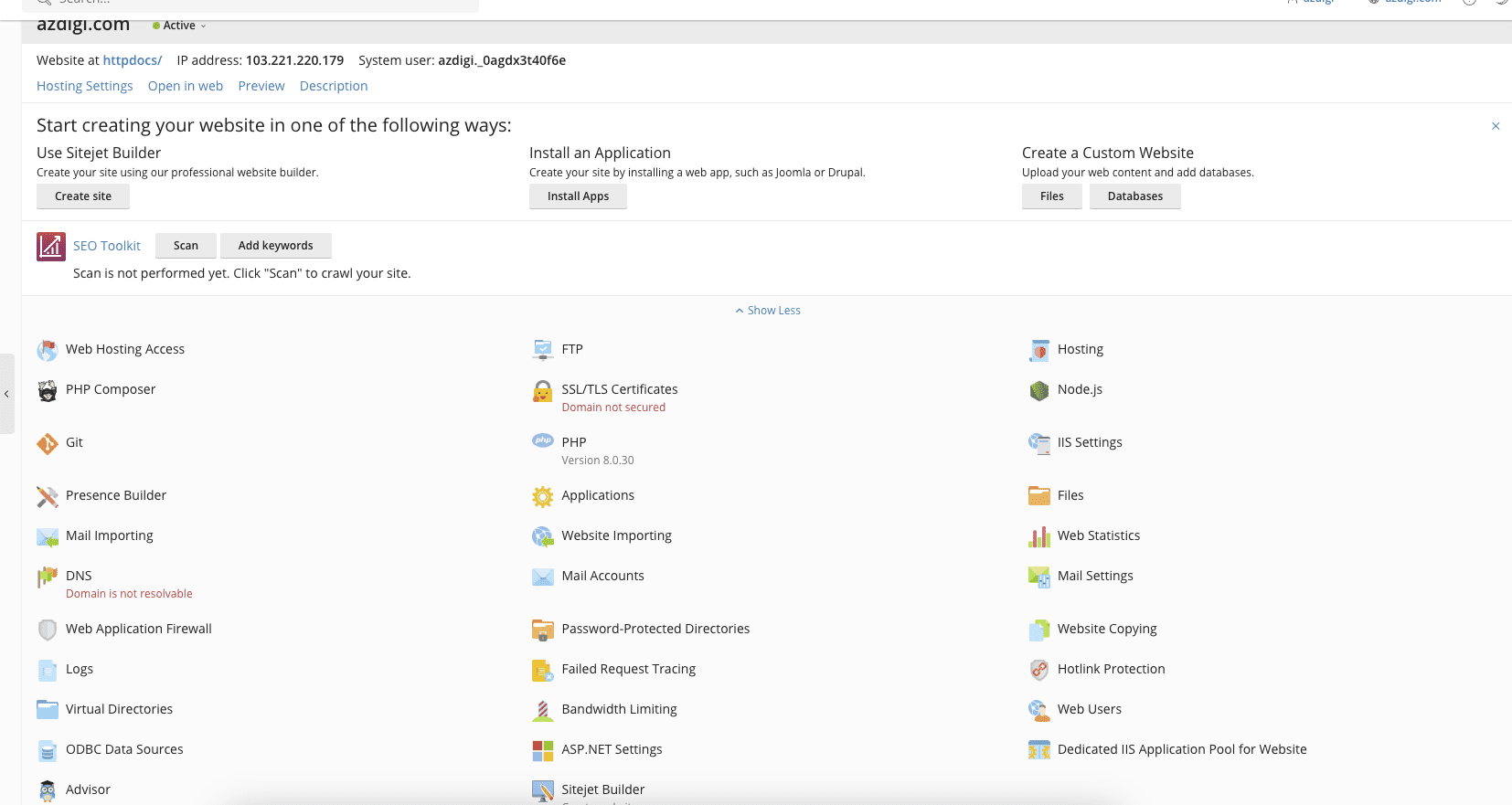Open the SEO Toolkit icon
1512x805 pixels.
point(51,247)
